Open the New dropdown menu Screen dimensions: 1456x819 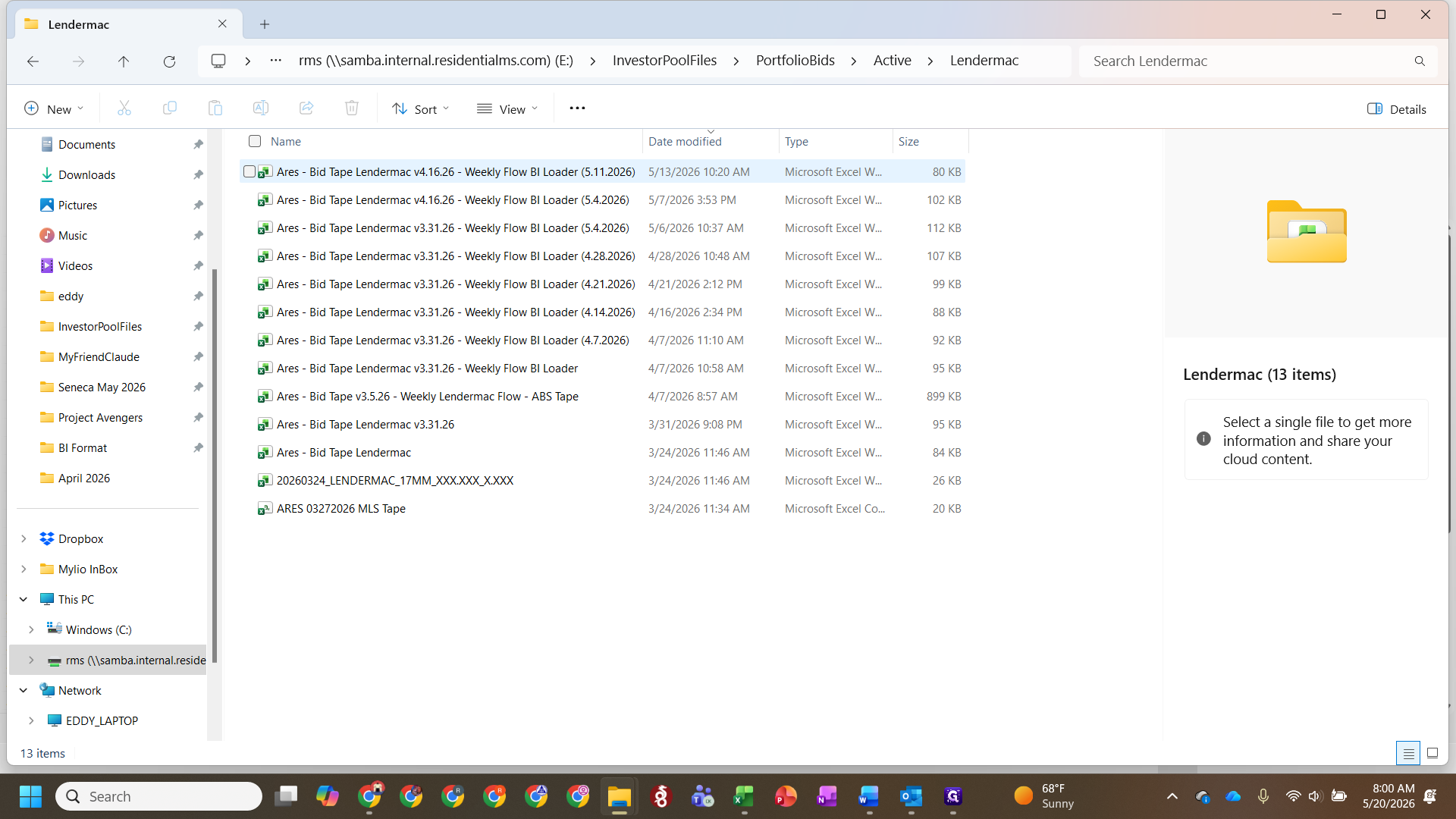point(53,109)
